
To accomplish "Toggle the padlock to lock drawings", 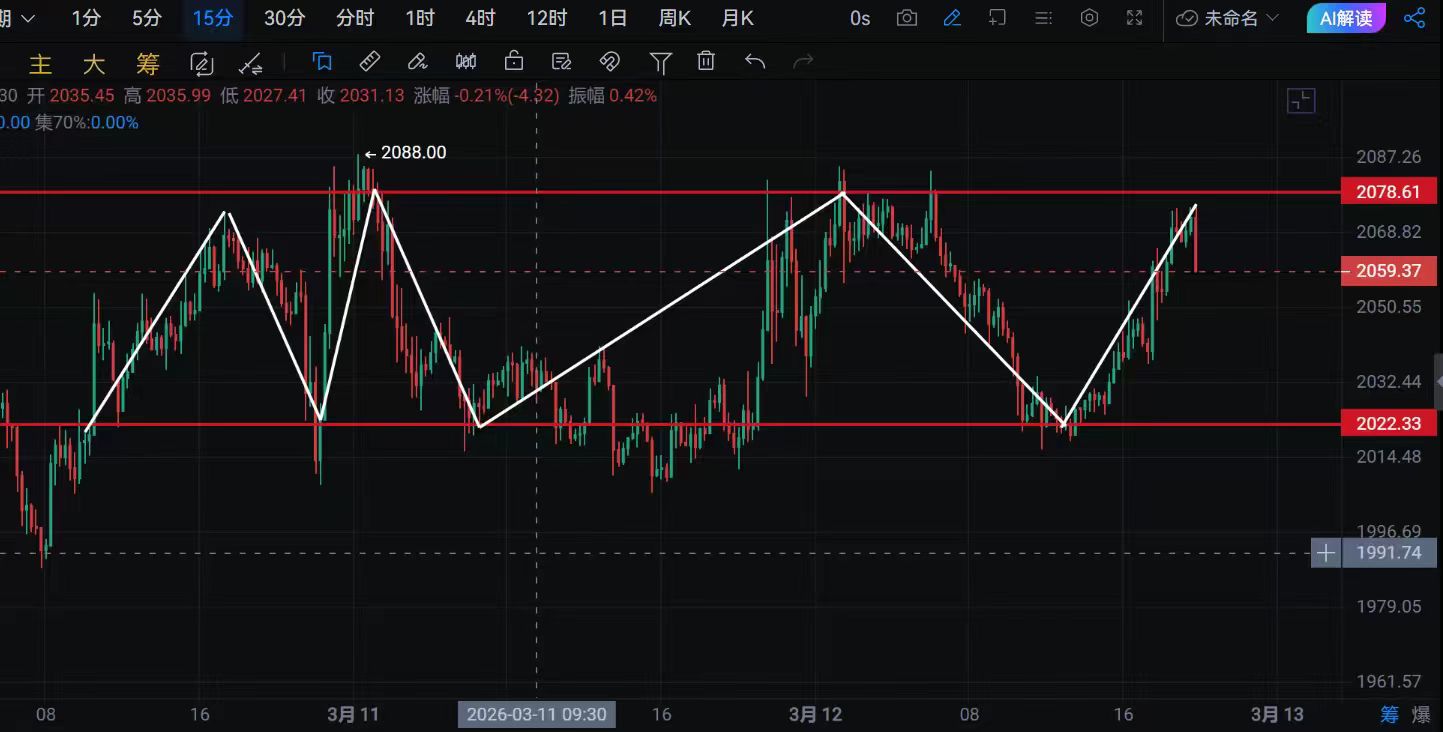I will 514,62.
